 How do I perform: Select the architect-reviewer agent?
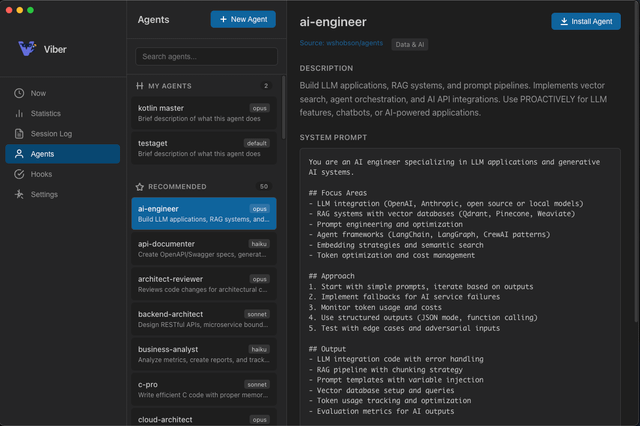204,284
